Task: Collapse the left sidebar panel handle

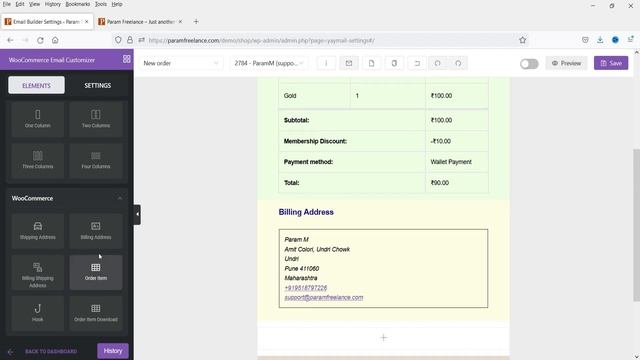Action: coord(137,214)
